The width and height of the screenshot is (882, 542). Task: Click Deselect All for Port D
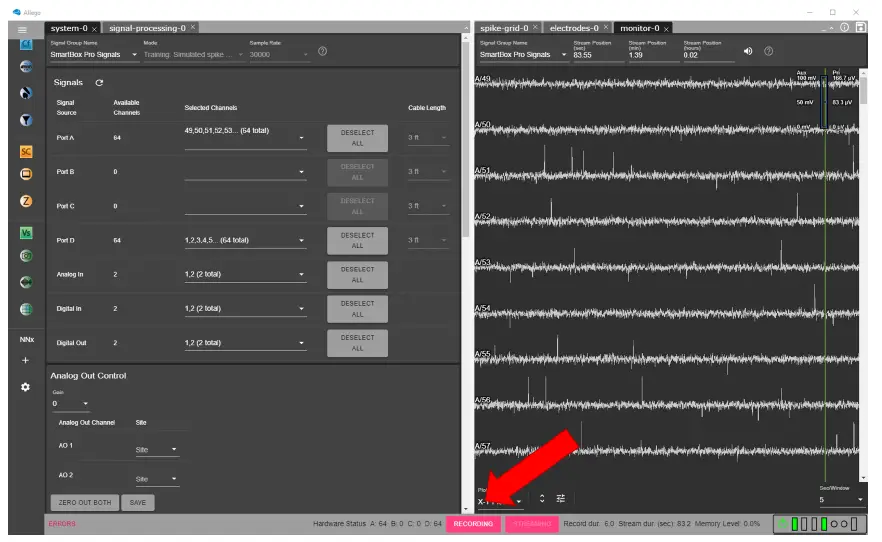[x=357, y=241]
